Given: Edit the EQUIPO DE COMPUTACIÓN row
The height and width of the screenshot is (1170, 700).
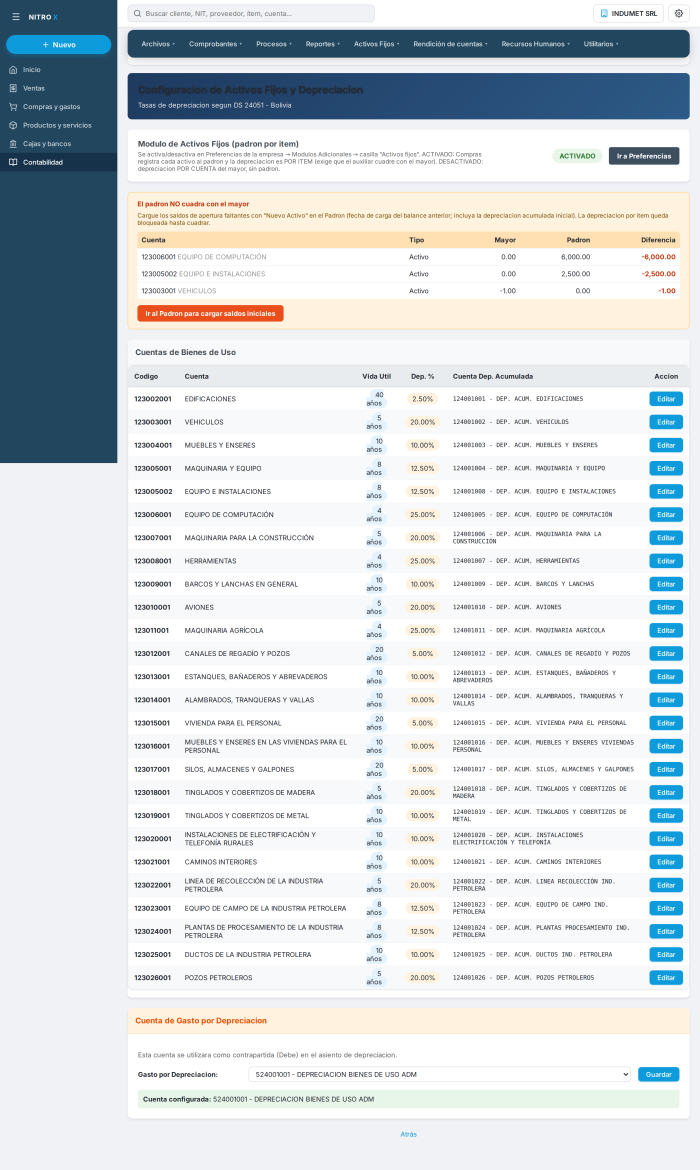Looking at the screenshot, I should click(666, 515).
